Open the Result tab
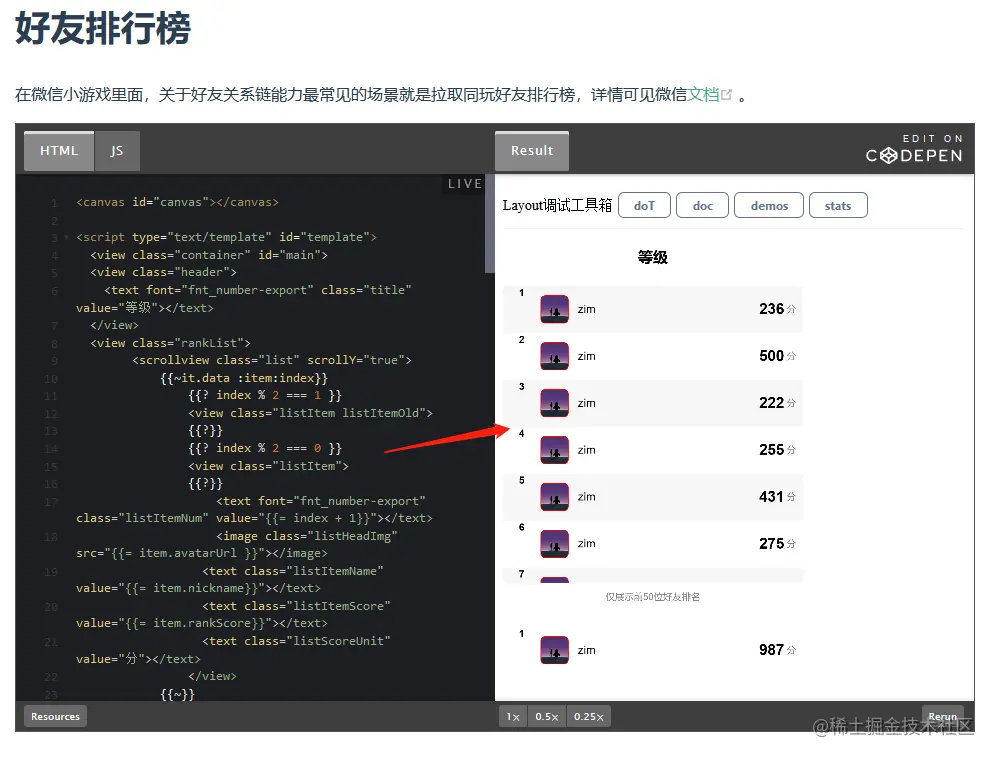Viewport: 996px width, 759px height. click(531, 150)
